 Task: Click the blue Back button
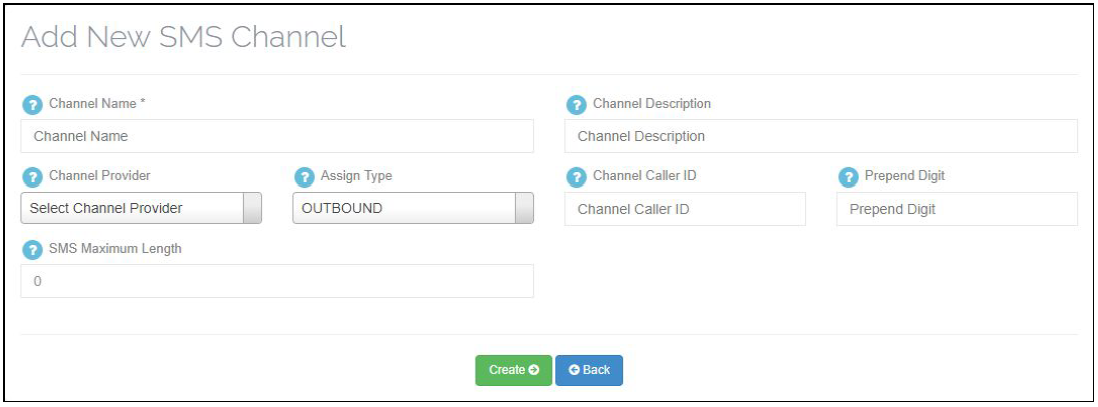click(589, 370)
